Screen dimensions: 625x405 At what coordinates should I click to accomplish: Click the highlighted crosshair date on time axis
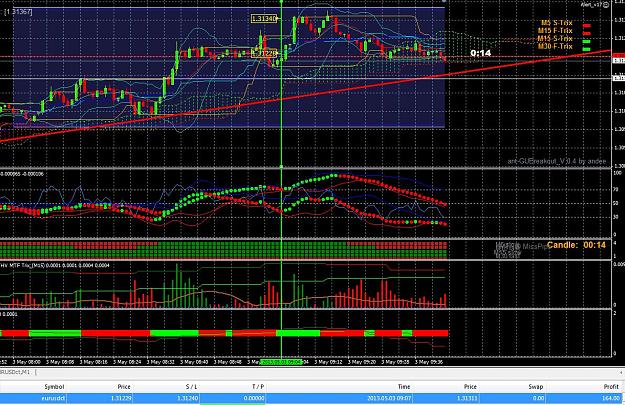[282, 362]
